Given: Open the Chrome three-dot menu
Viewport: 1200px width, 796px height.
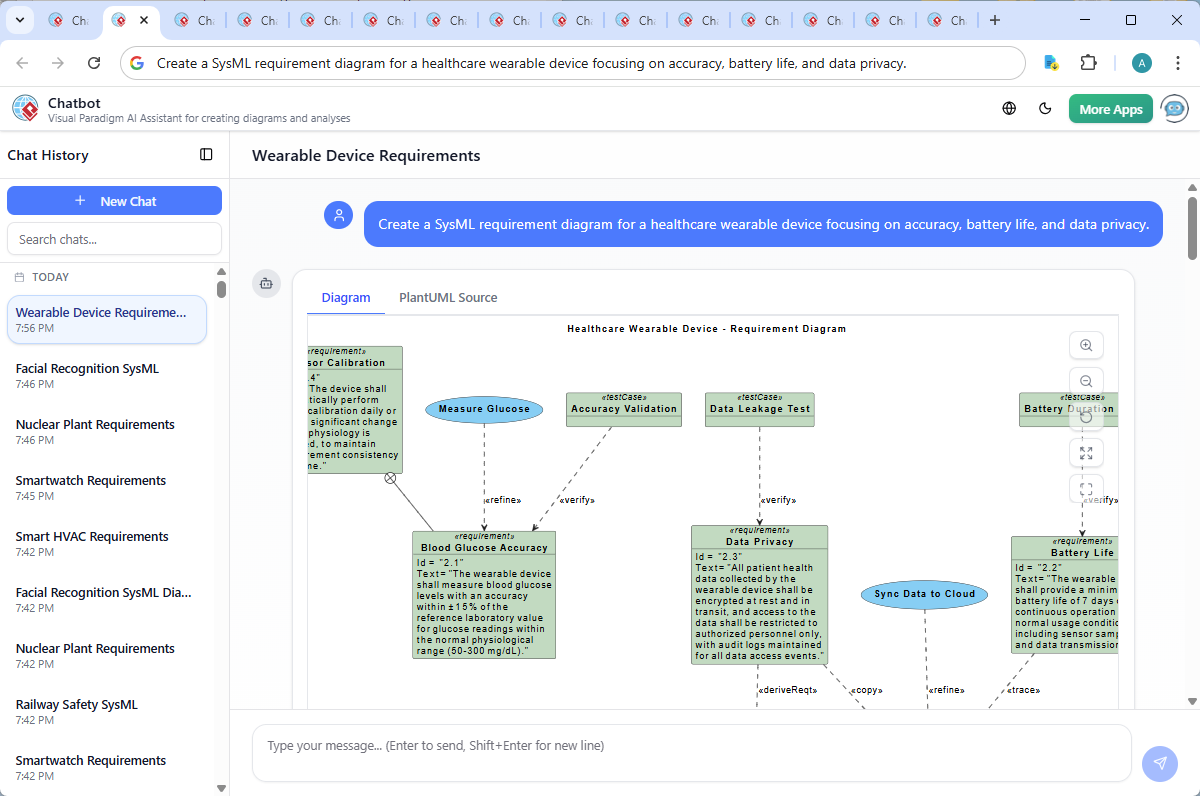Looking at the screenshot, I should 1177,62.
